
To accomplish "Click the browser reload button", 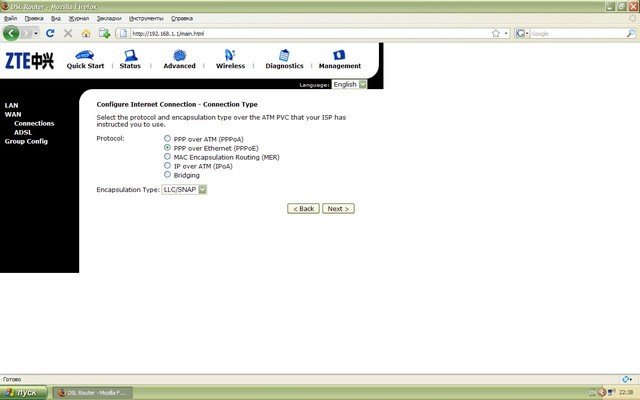I will click(x=50, y=33).
